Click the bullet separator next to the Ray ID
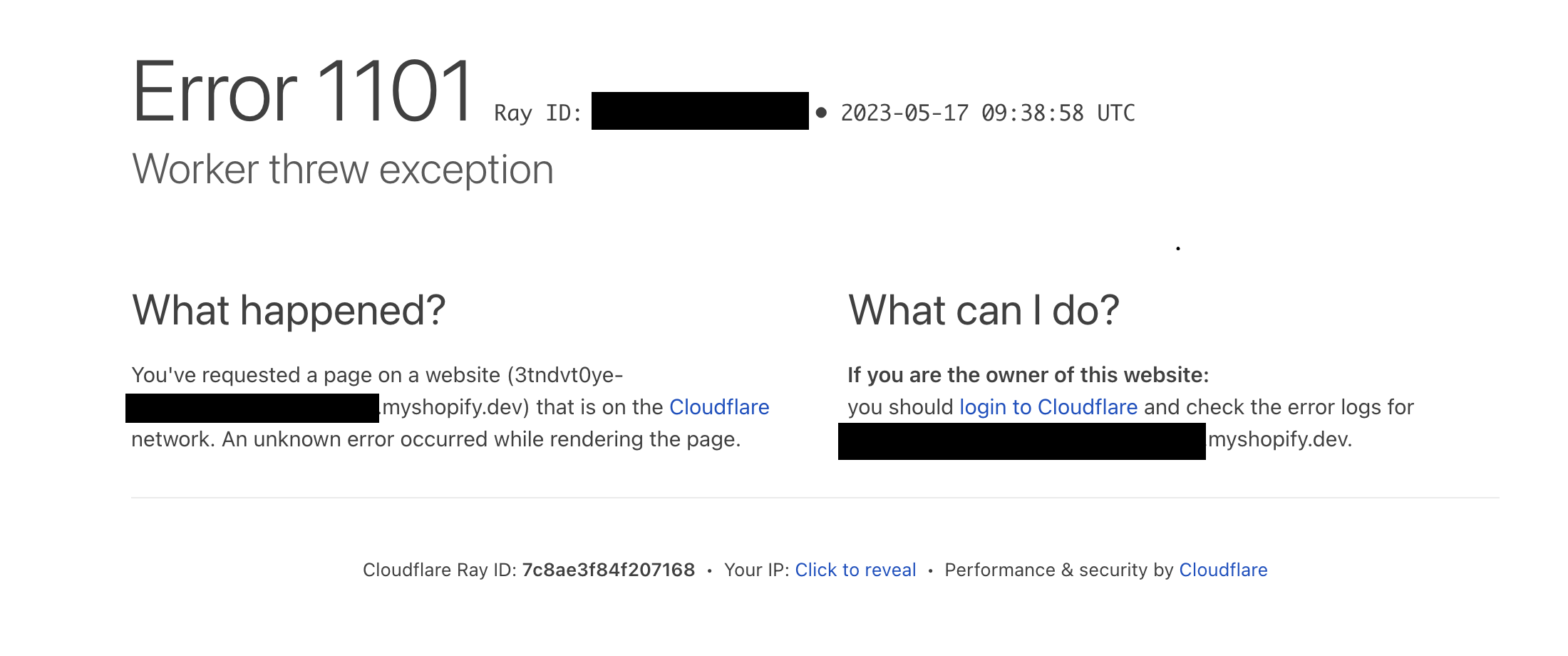The width and height of the screenshot is (1568, 656). click(x=821, y=113)
